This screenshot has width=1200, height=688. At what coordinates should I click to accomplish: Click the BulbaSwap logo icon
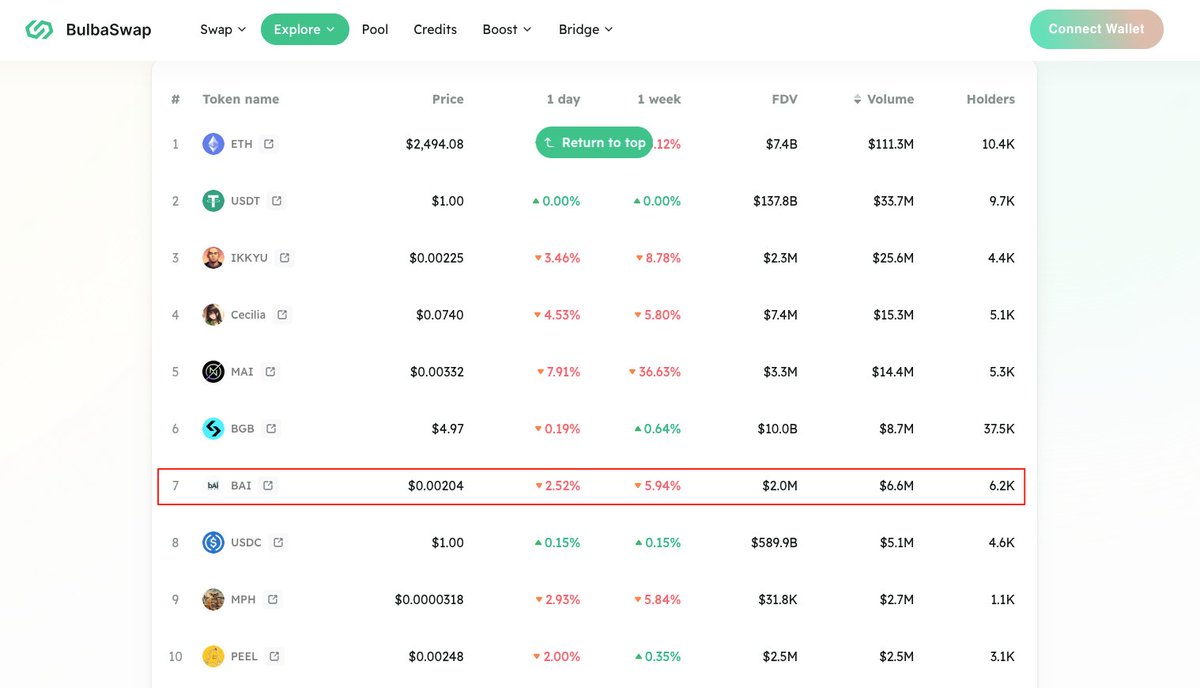[x=39, y=30]
